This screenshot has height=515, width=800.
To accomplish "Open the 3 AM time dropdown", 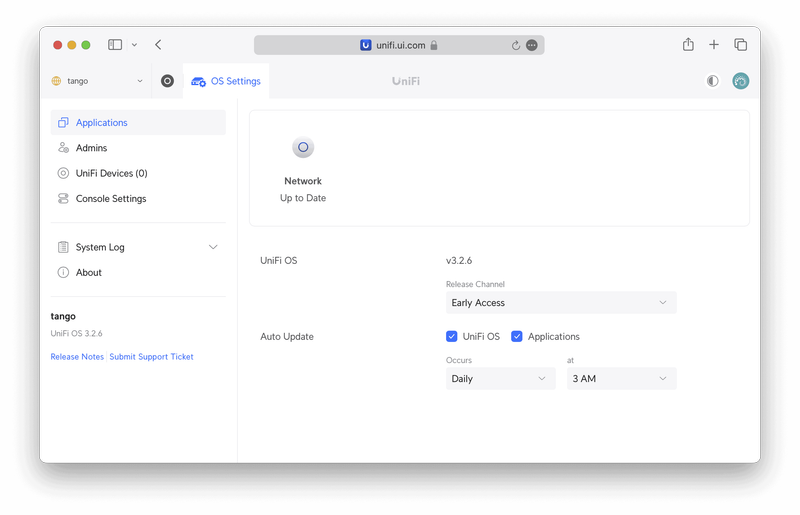I will (621, 379).
